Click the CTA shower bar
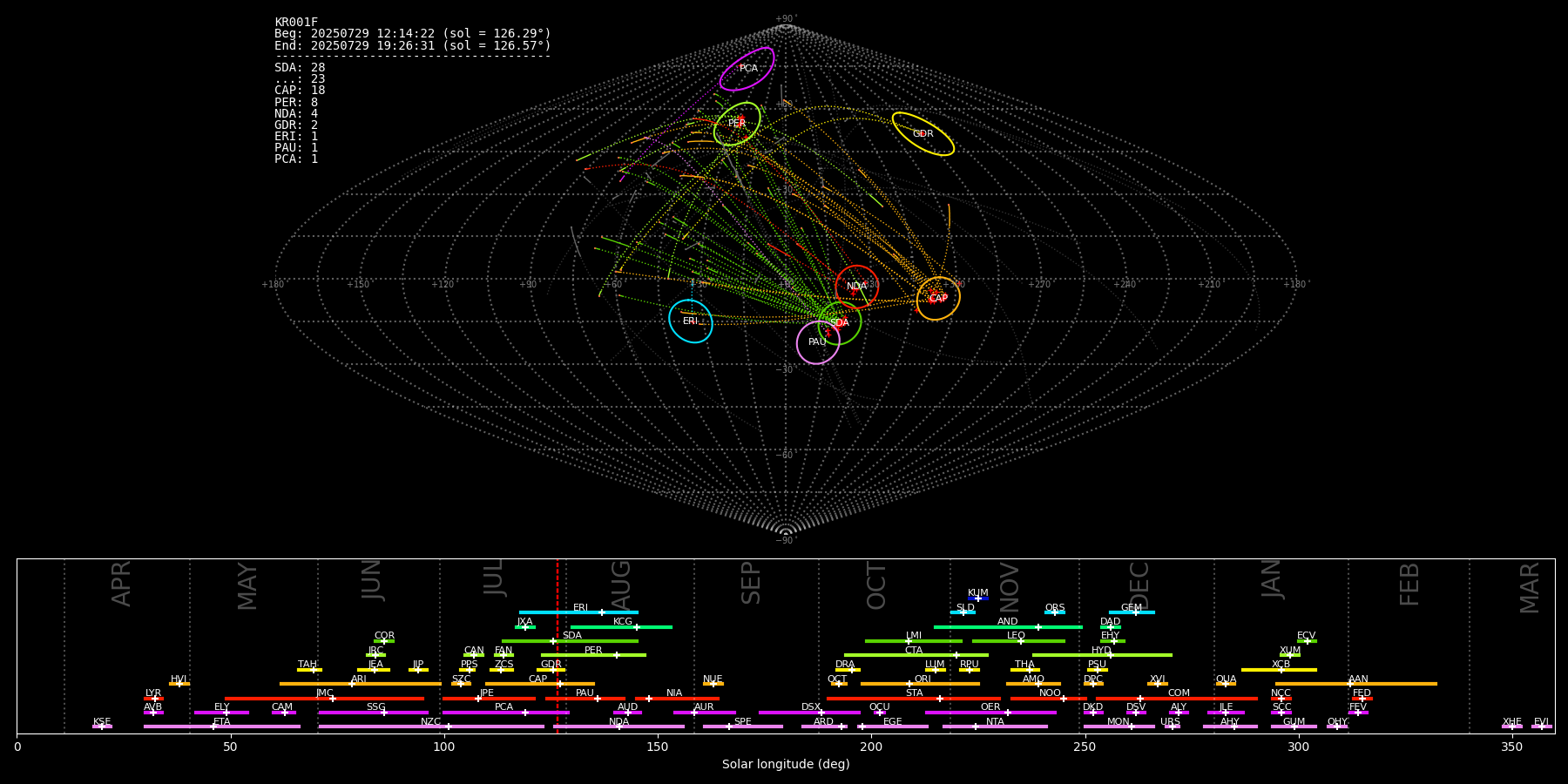This screenshot has height=784, width=1568. (x=916, y=655)
